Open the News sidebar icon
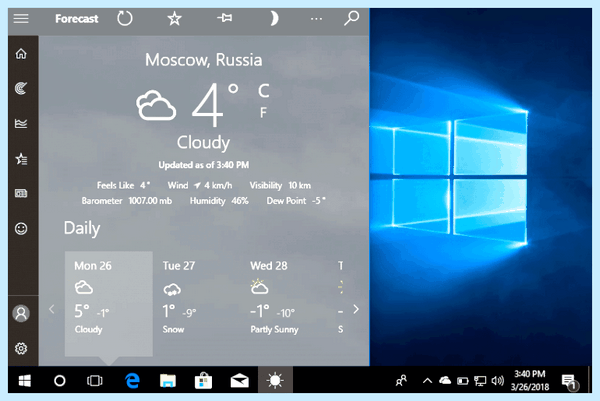 [x=21, y=193]
